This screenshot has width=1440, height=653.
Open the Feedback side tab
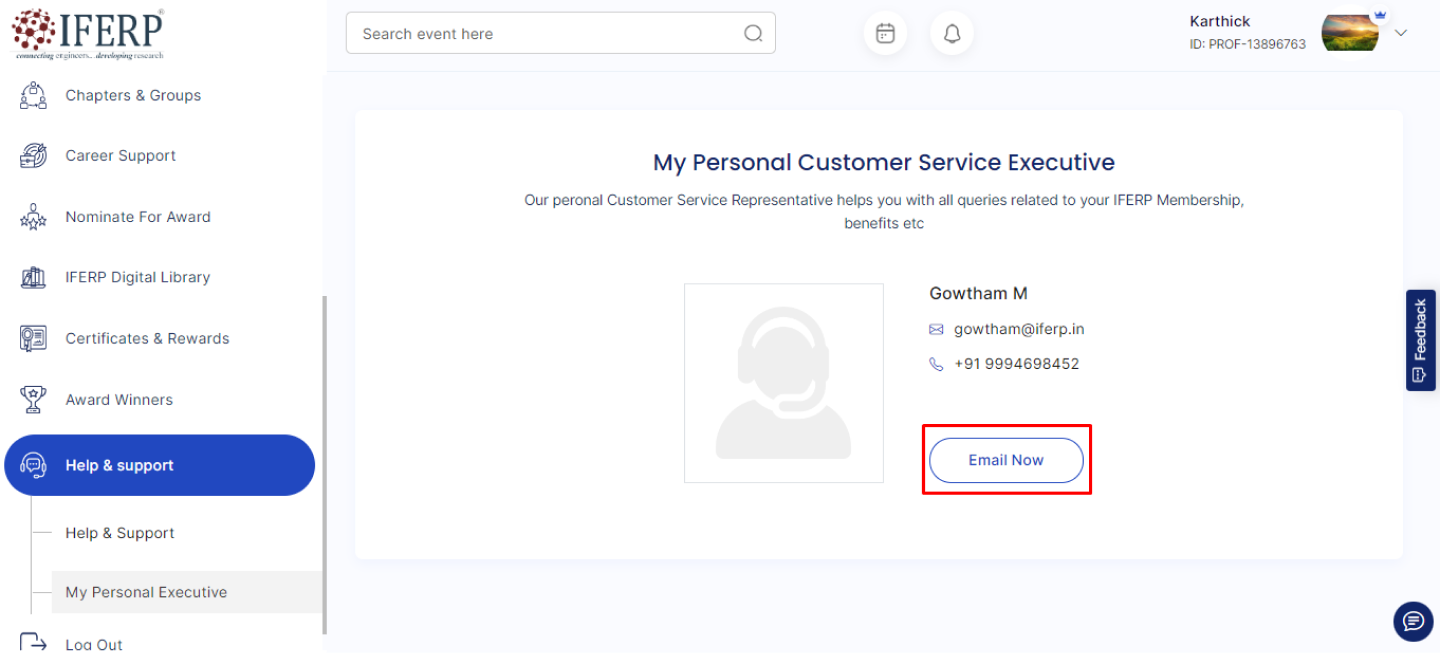pos(1420,340)
